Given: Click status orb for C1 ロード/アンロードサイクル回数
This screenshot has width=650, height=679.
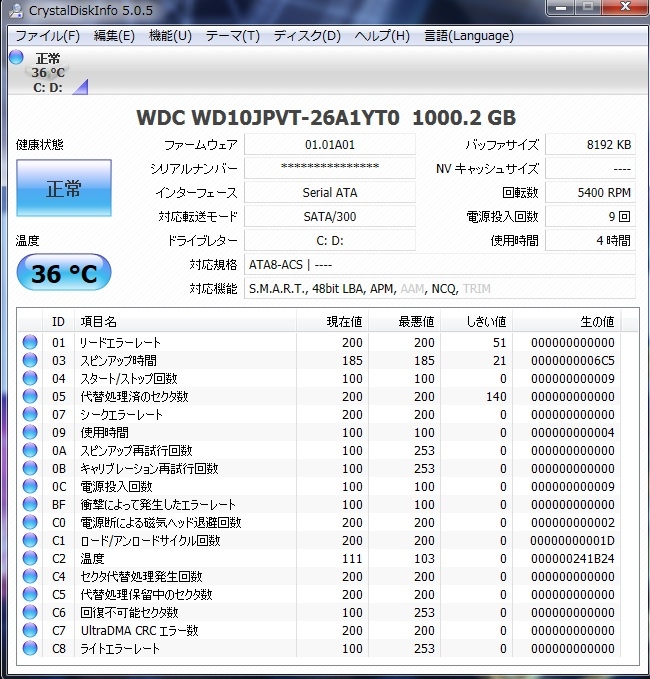Looking at the screenshot, I should coord(30,540).
